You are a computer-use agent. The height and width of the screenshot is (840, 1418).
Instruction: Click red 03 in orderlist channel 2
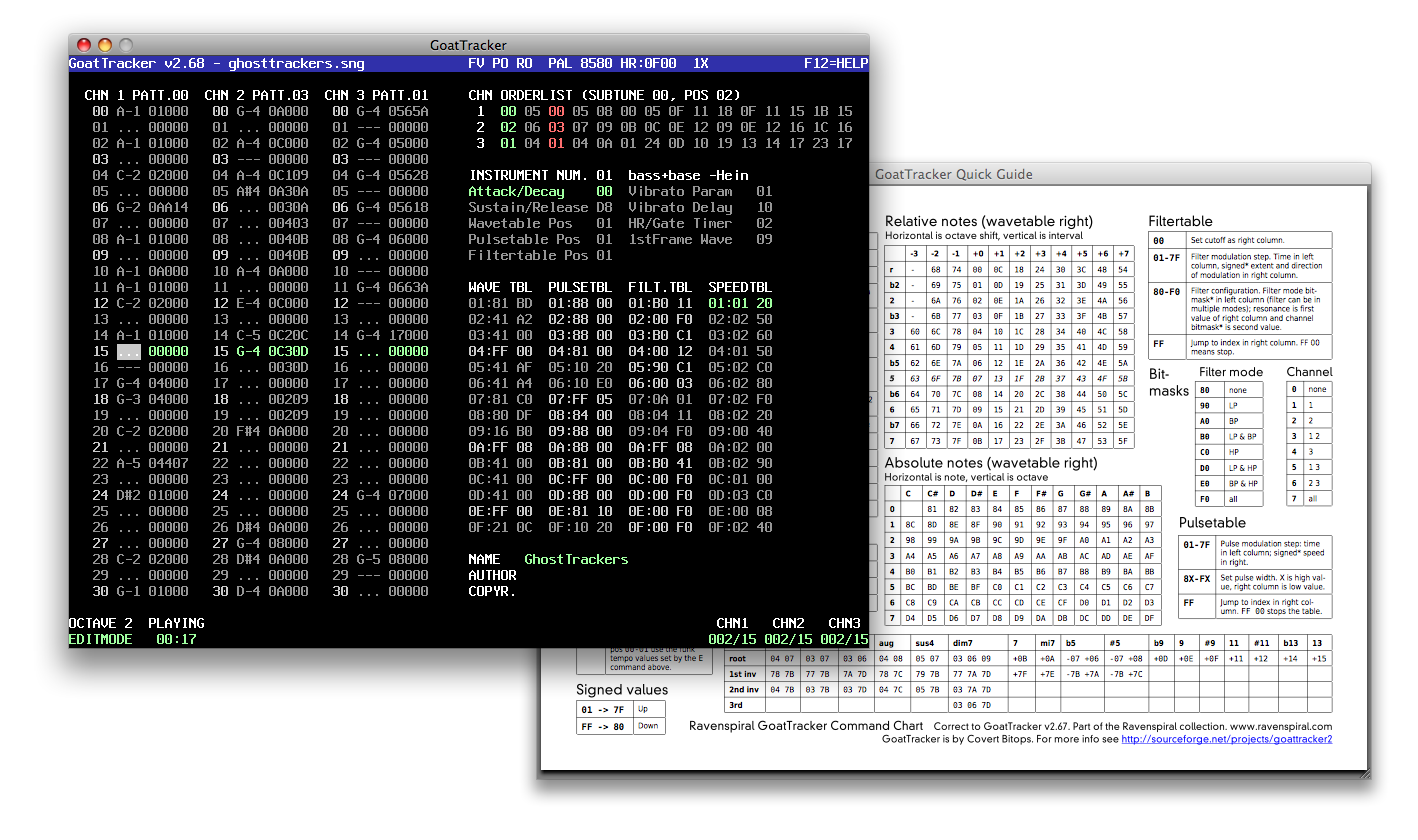tap(556, 127)
